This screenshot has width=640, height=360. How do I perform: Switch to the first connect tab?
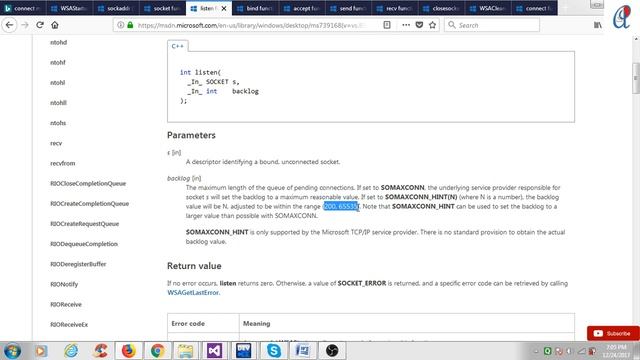pyautogui.click(x=23, y=8)
